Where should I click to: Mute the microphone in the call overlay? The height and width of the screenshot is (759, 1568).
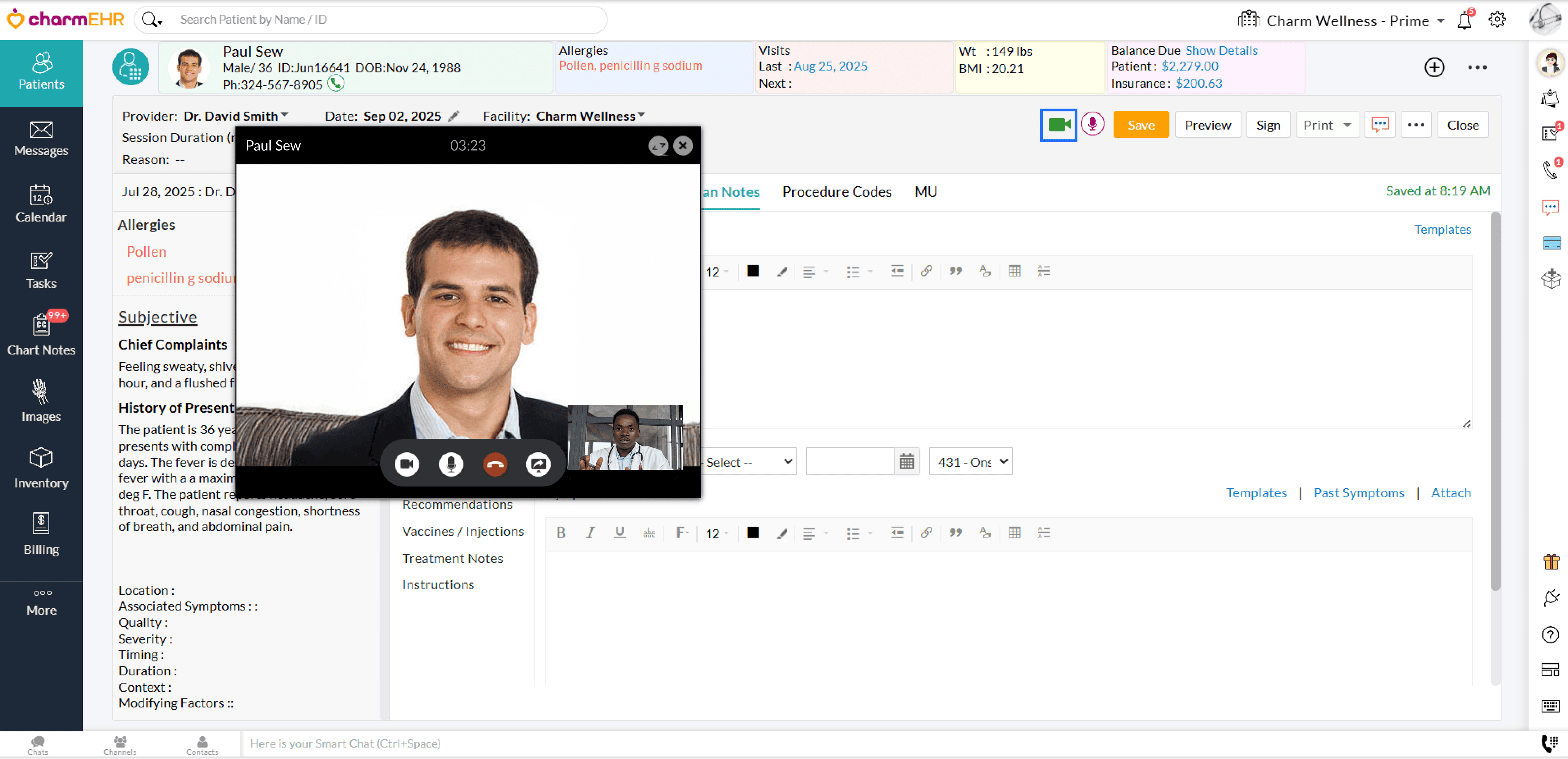point(450,463)
